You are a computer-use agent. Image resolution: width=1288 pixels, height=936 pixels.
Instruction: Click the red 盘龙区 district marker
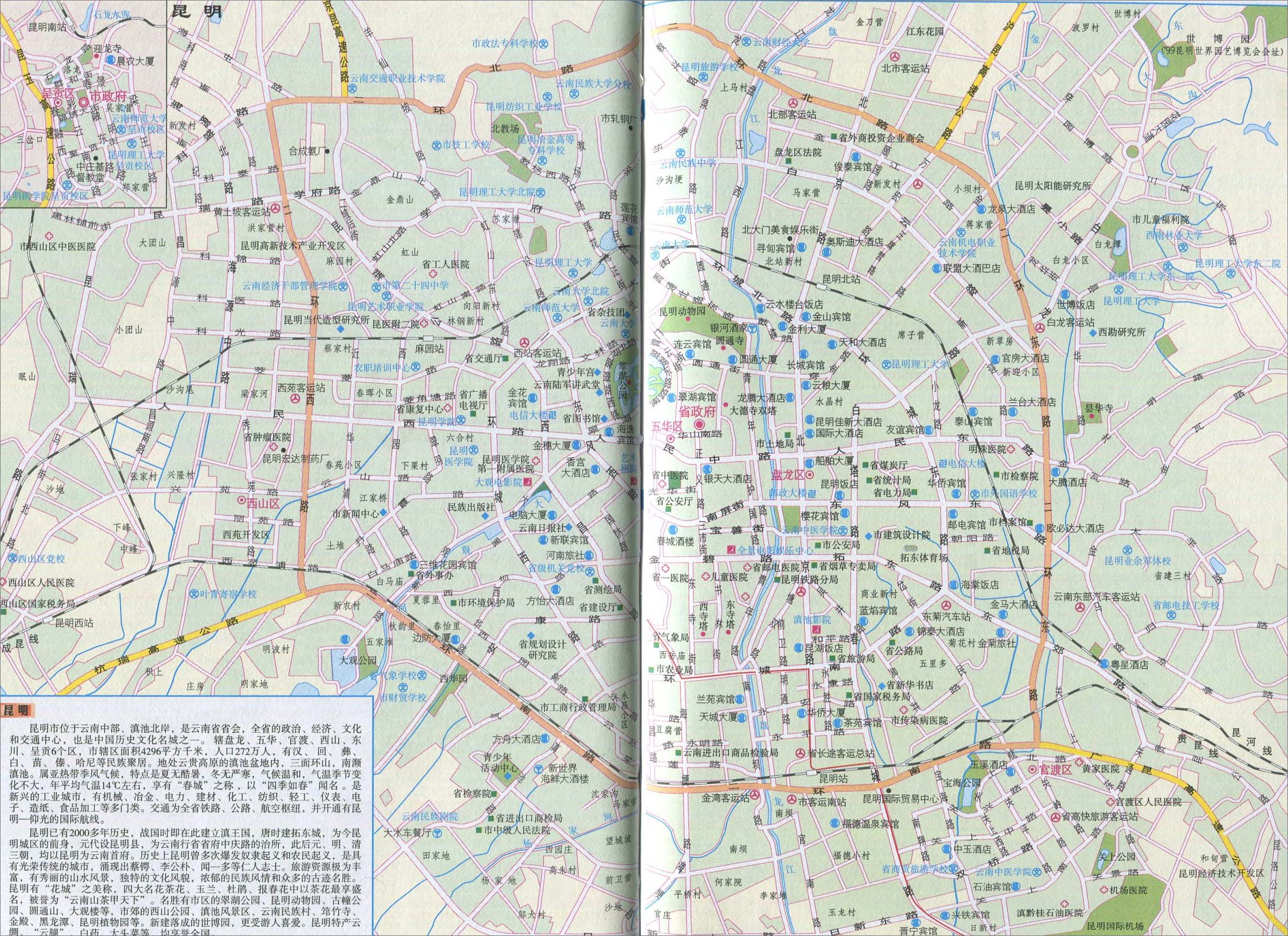point(810,474)
